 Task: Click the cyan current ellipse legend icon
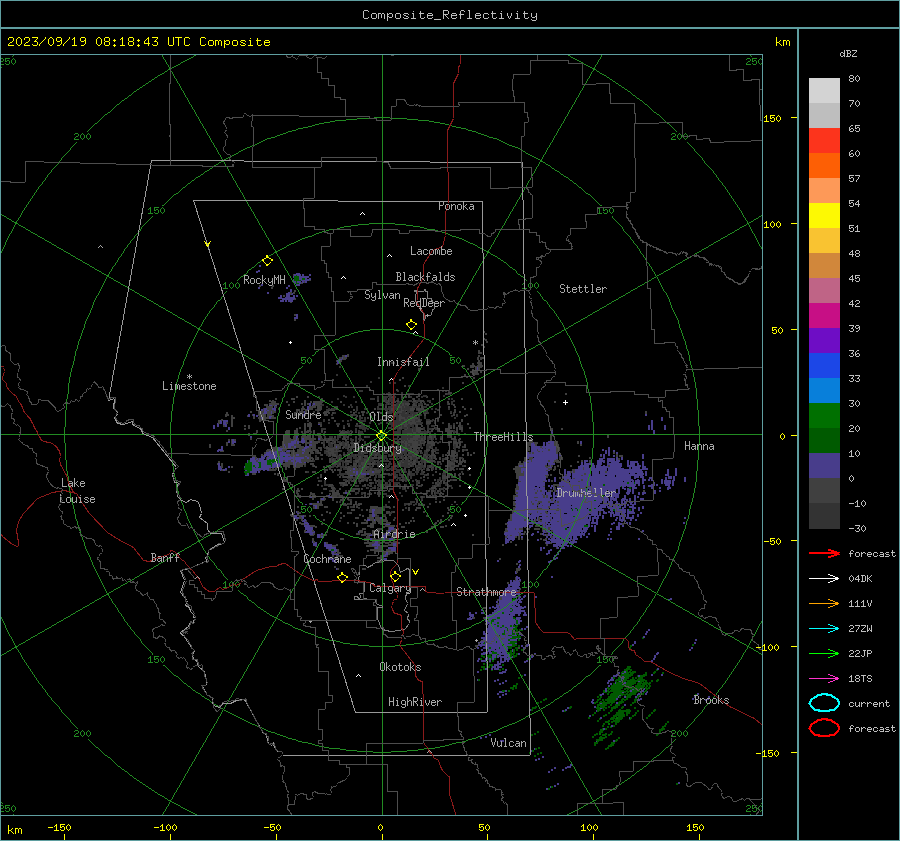click(824, 703)
